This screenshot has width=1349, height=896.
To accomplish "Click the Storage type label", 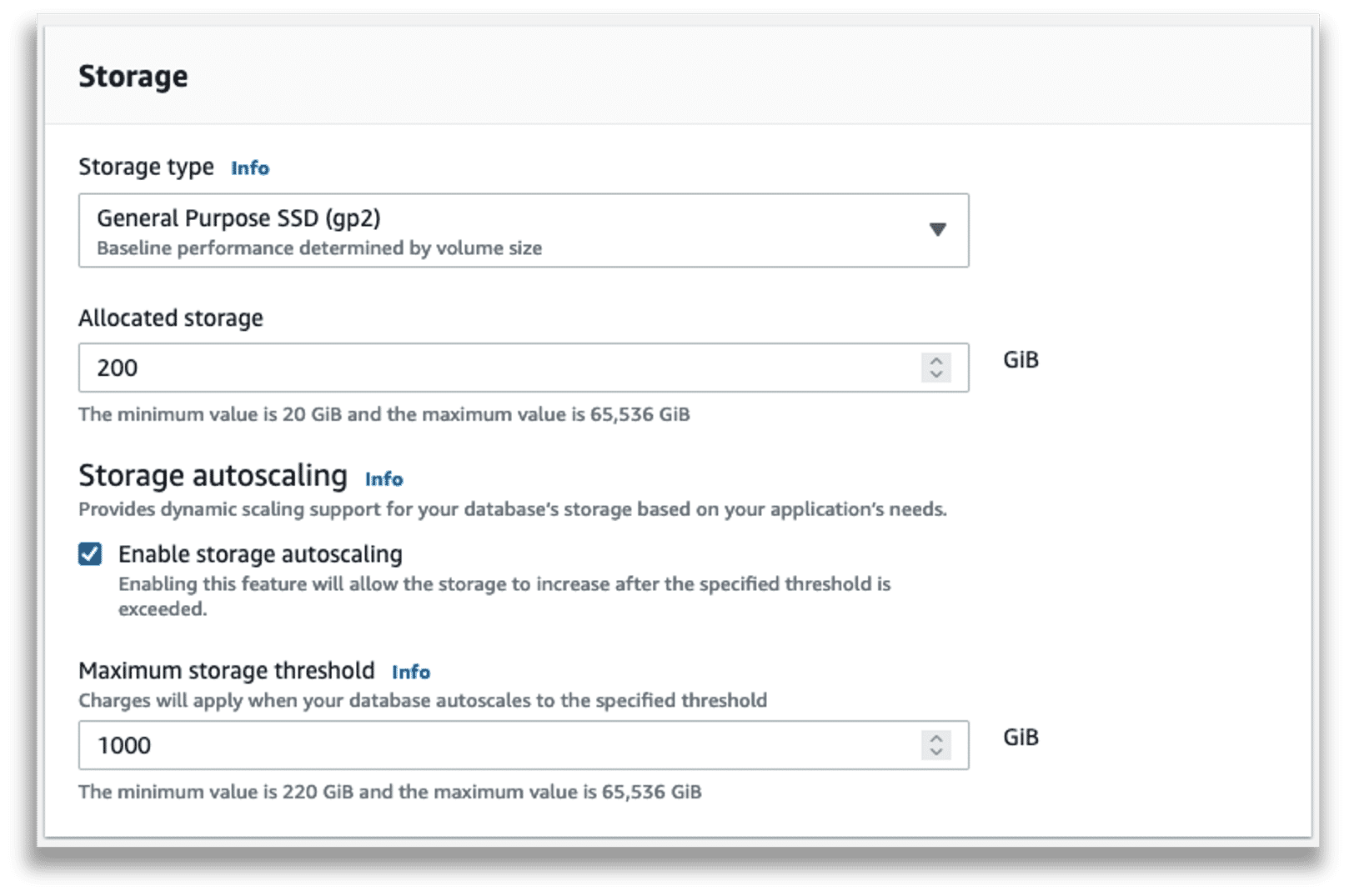I will [x=146, y=168].
